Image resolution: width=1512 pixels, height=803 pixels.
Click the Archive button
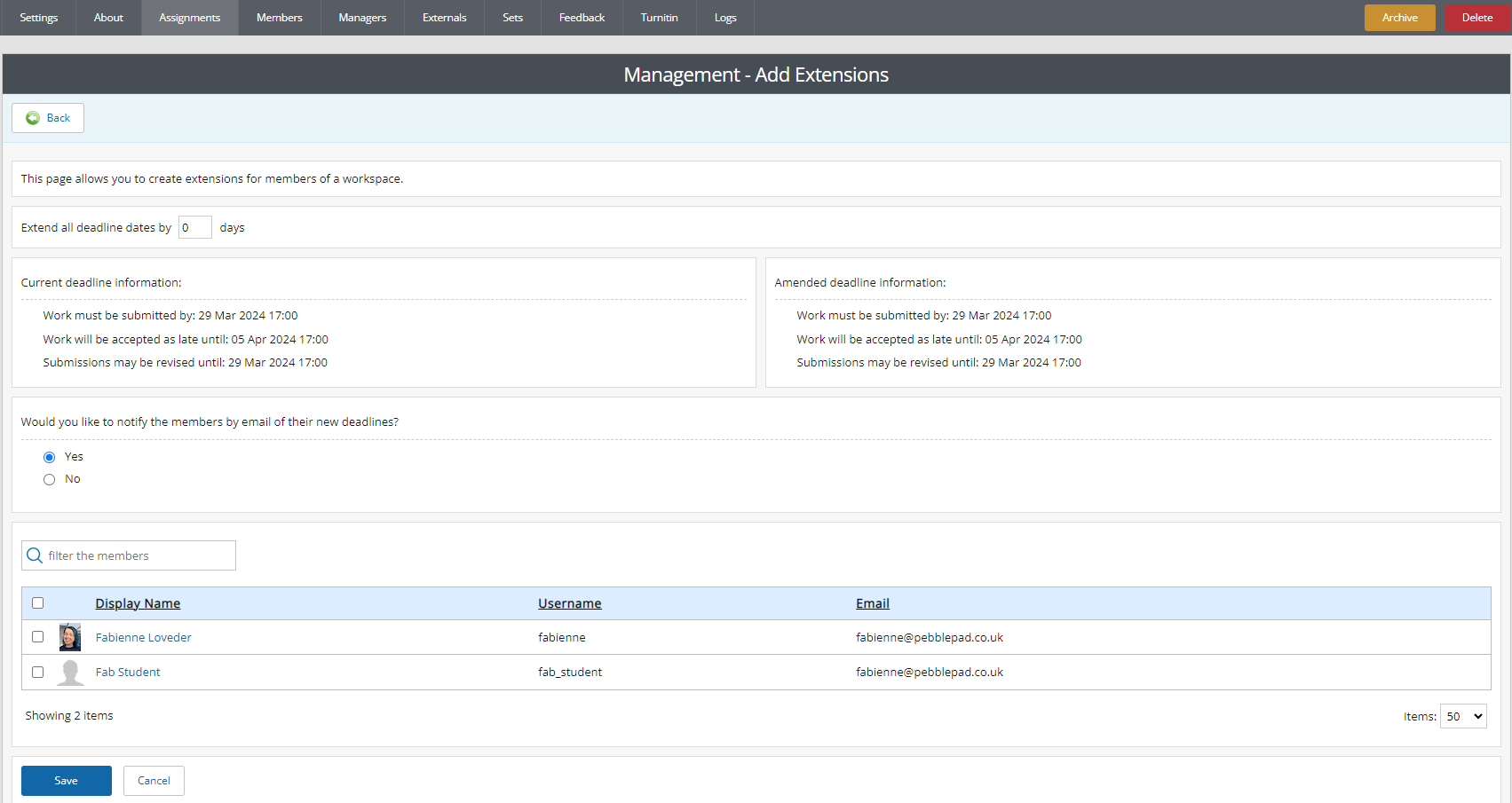(1399, 17)
